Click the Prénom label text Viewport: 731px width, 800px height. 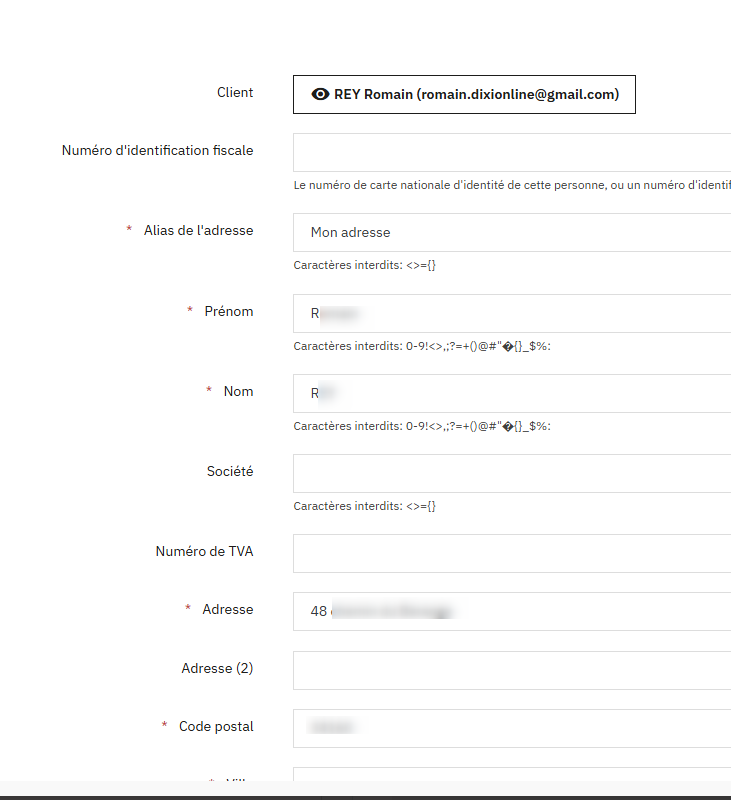(229, 311)
